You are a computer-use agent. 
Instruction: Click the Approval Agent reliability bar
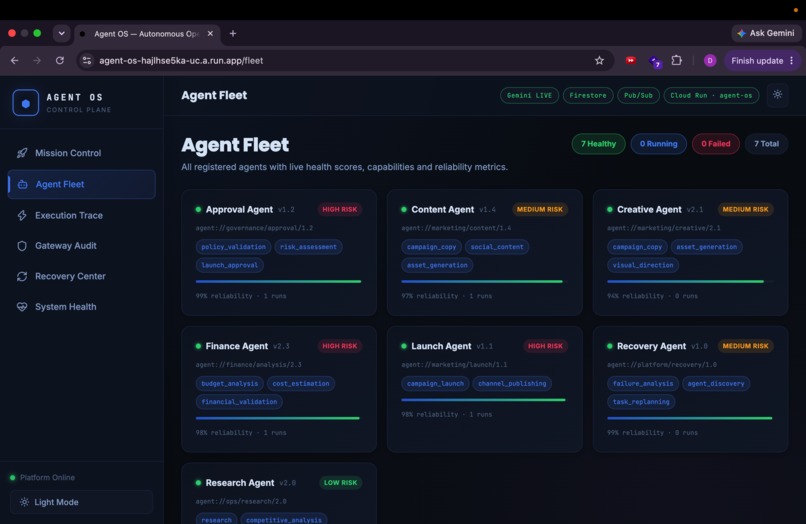tap(278, 281)
